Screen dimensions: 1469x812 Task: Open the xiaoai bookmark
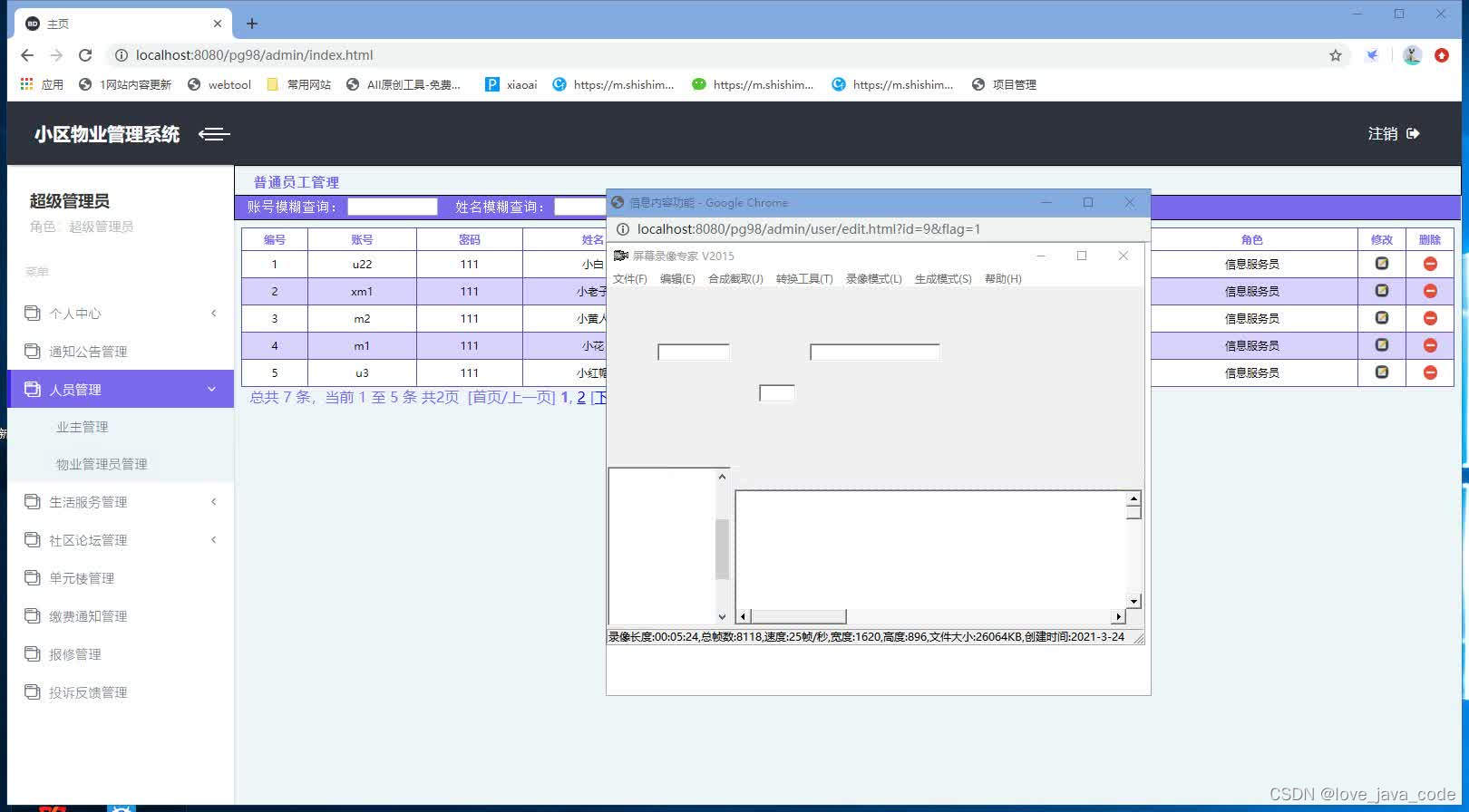tap(511, 84)
